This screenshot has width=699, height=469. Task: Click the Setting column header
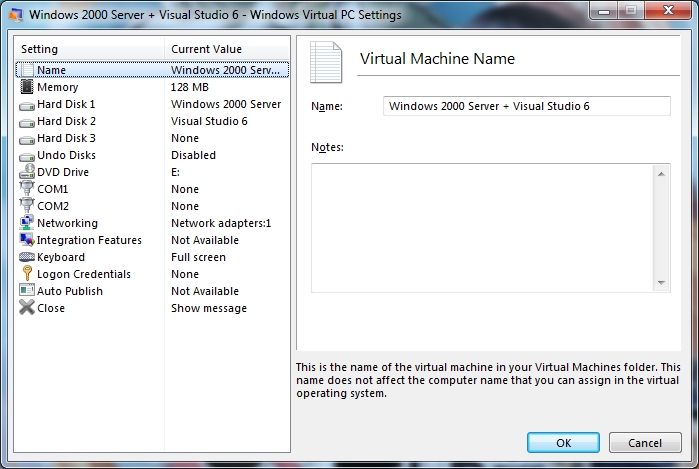pos(90,49)
